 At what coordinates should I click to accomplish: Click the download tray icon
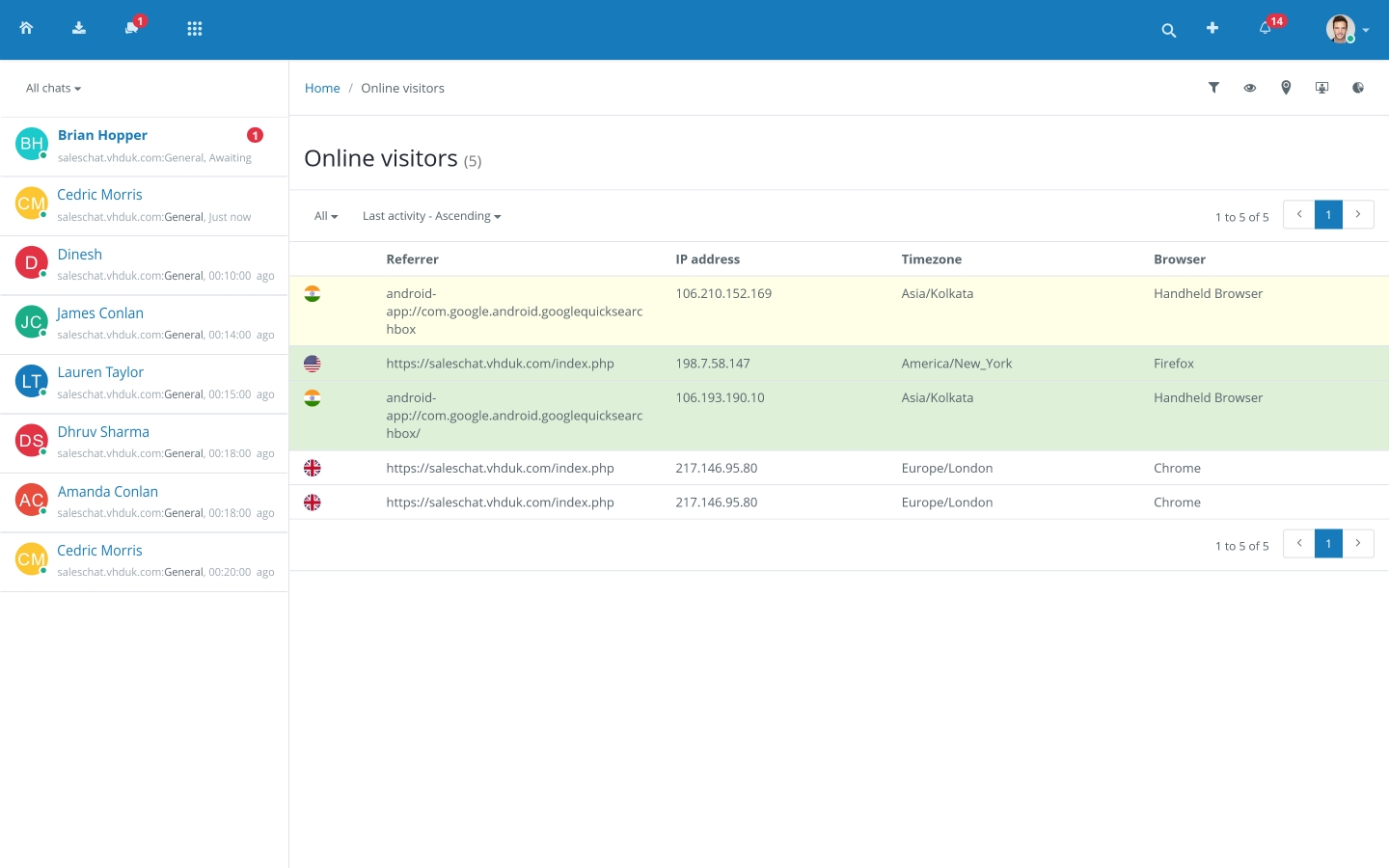click(x=79, y=29)
